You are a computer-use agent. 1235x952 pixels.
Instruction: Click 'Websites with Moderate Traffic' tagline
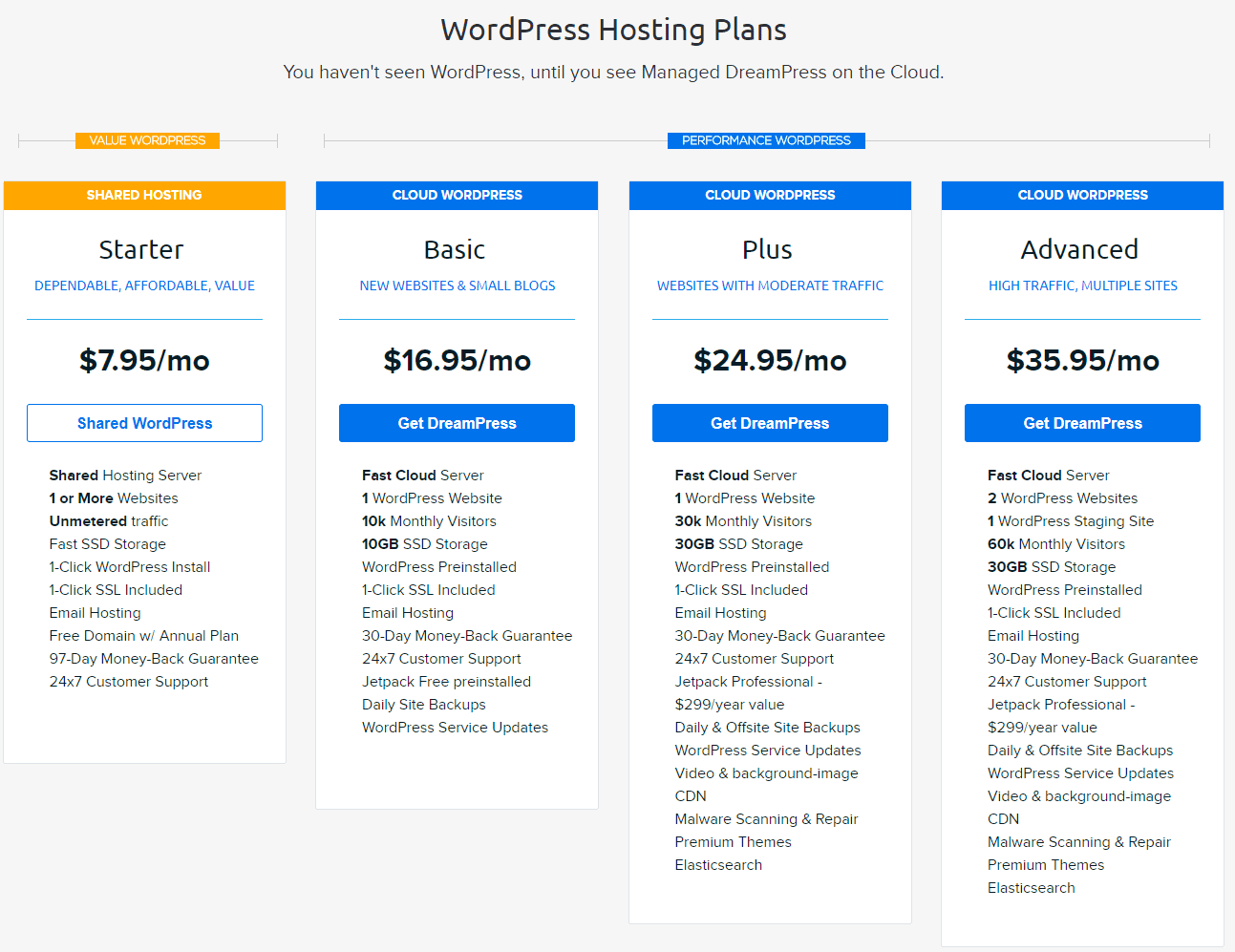(770, 286)
